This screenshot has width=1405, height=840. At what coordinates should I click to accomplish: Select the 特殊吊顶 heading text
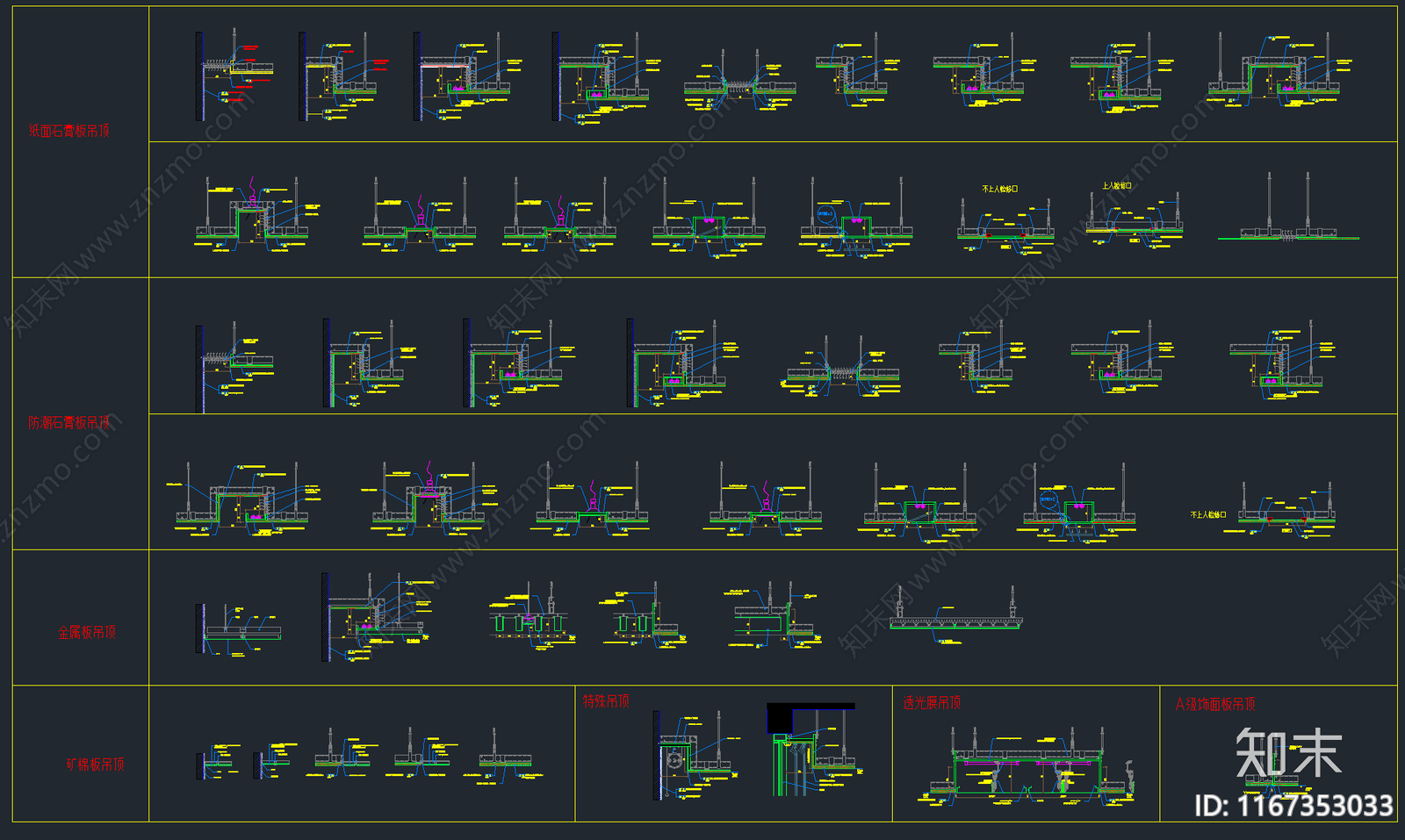[x=606, y=701]
